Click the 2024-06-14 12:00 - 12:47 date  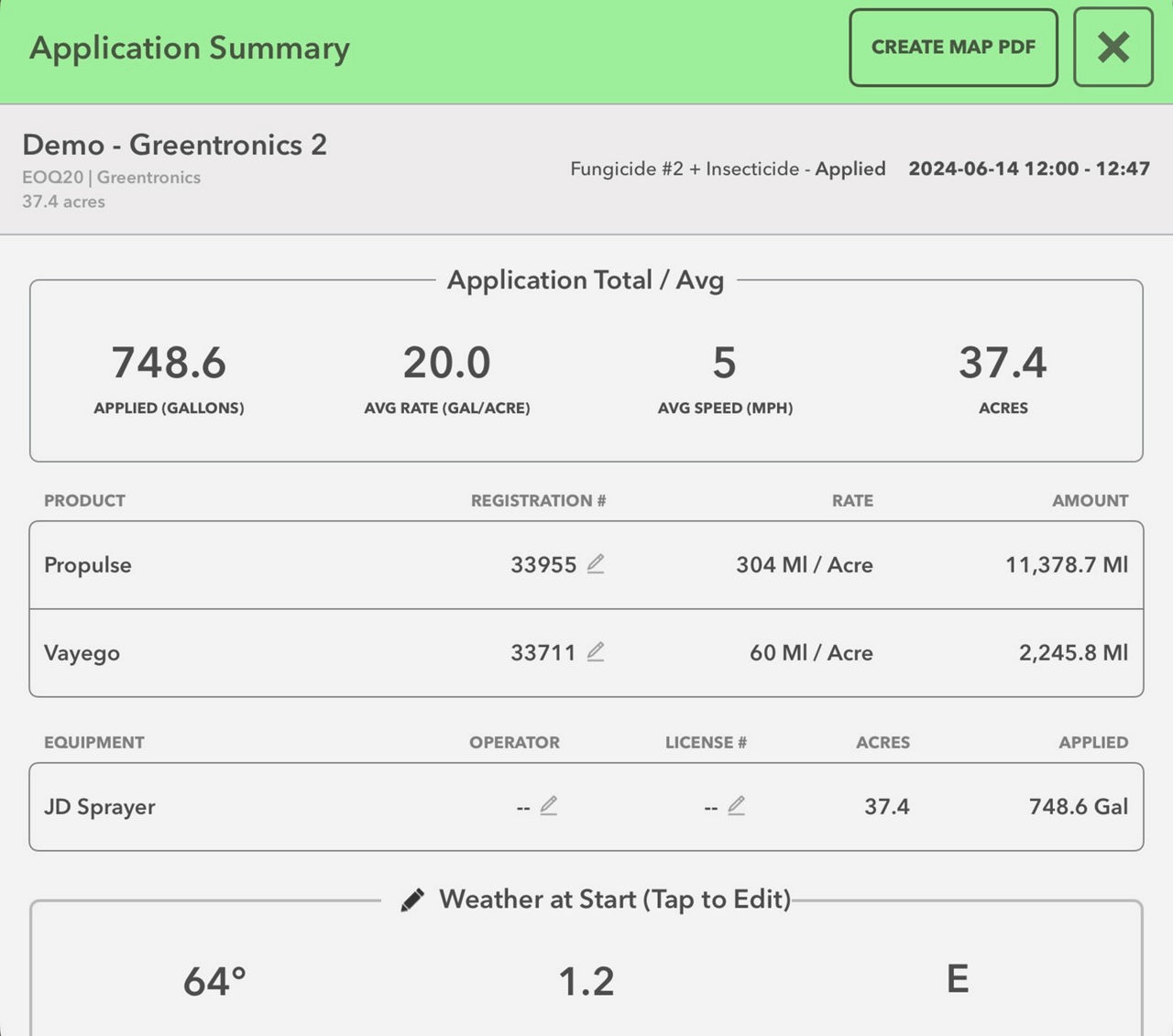1029,169
